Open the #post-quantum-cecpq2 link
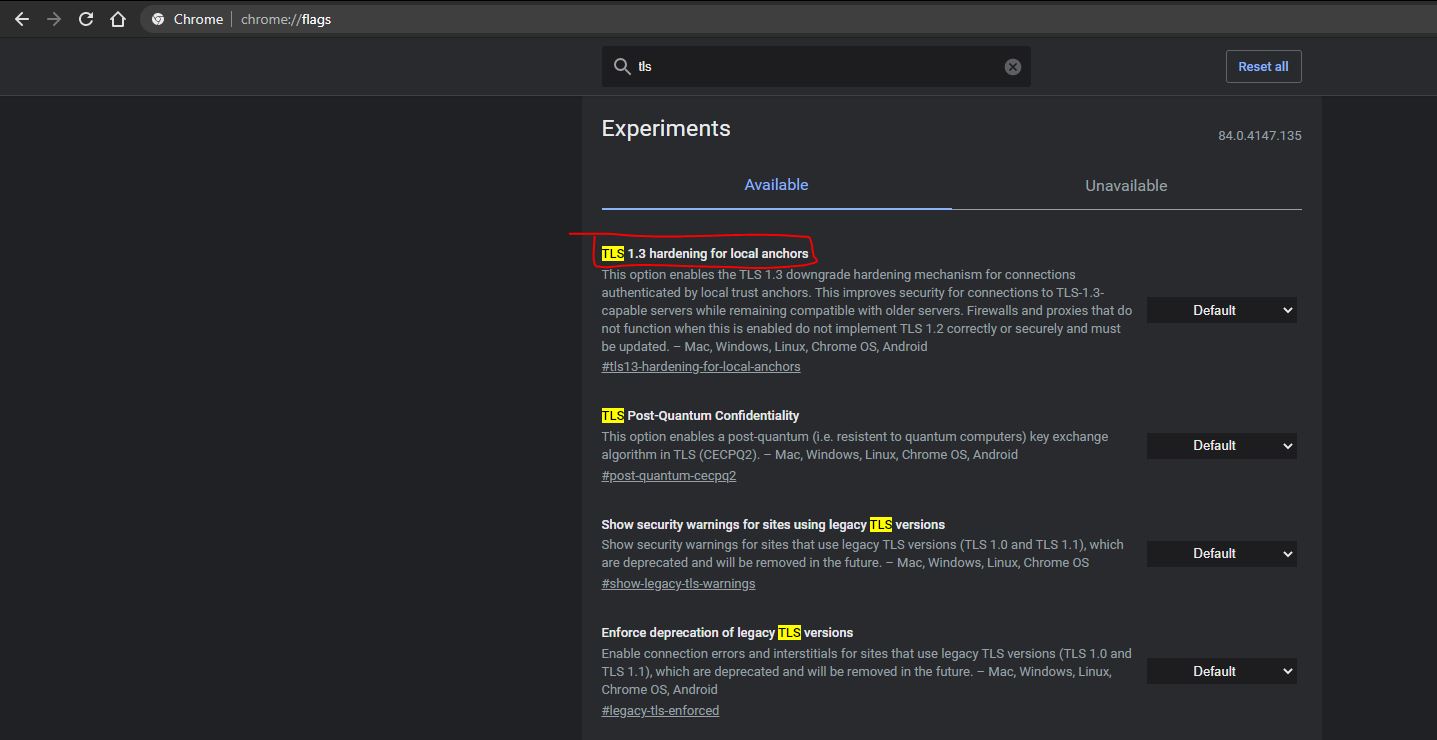This screenshot has width=1437, height=740. (668, 475)
